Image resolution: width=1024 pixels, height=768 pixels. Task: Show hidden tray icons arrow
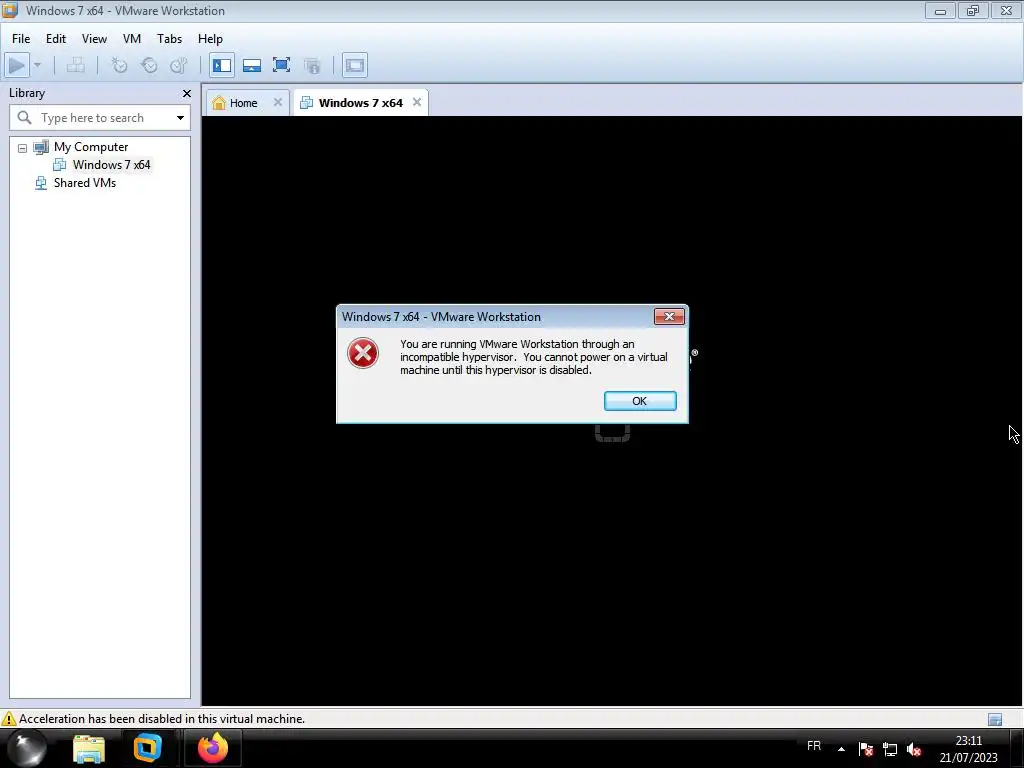tap(841, 749)
